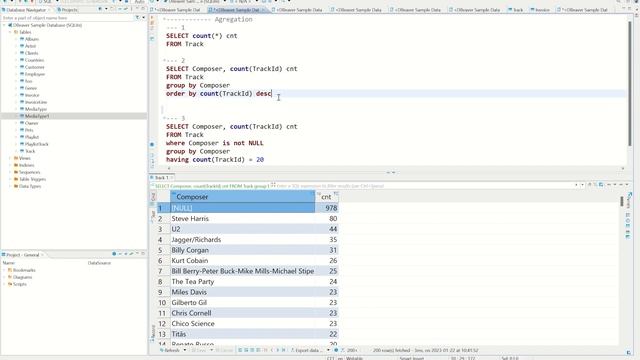Open the navigator filter dropdown arrow
This screenshot has height=360, width=640.
pyautogui.click(x=143, y=18)
